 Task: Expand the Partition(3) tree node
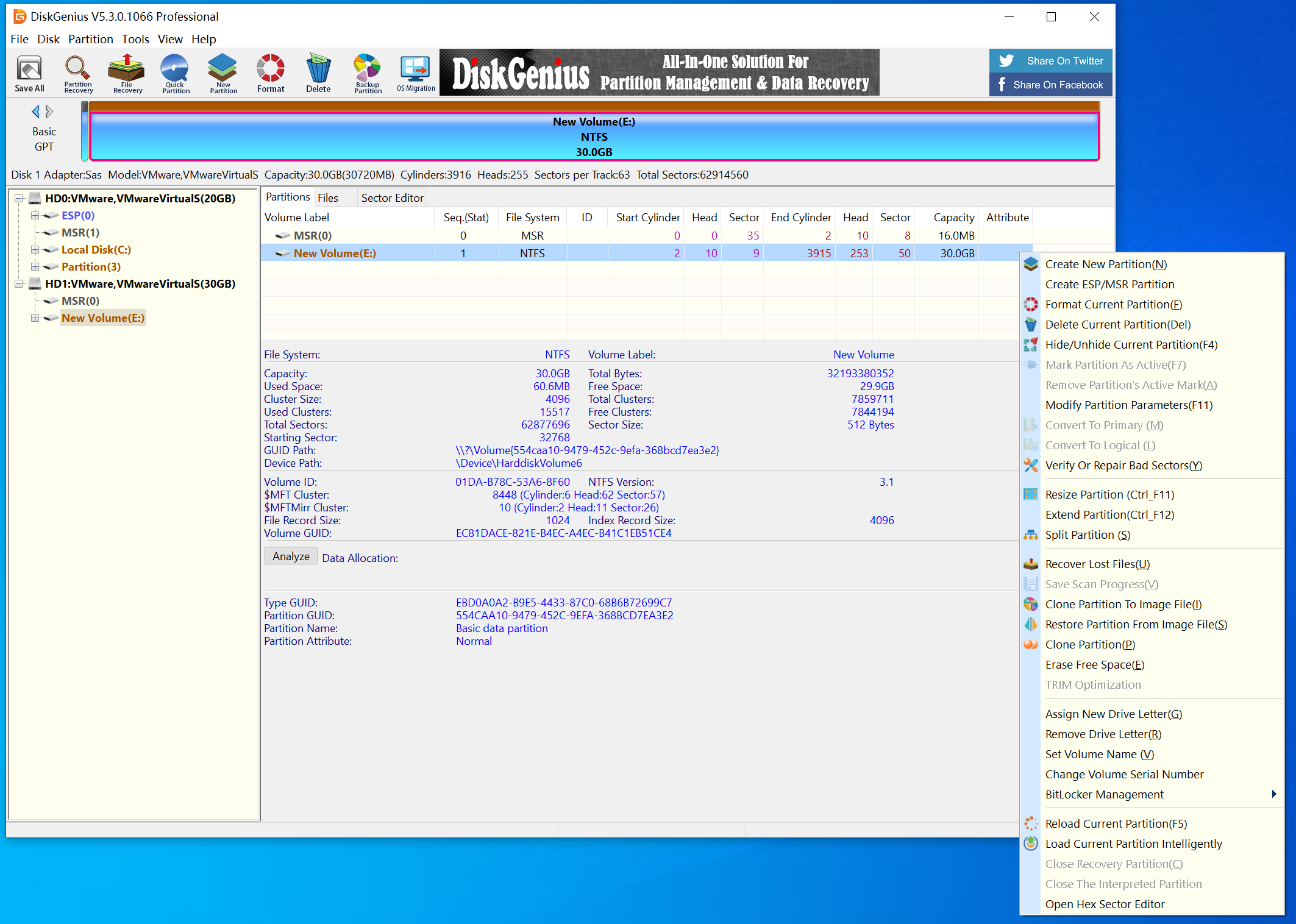point(35,267)
